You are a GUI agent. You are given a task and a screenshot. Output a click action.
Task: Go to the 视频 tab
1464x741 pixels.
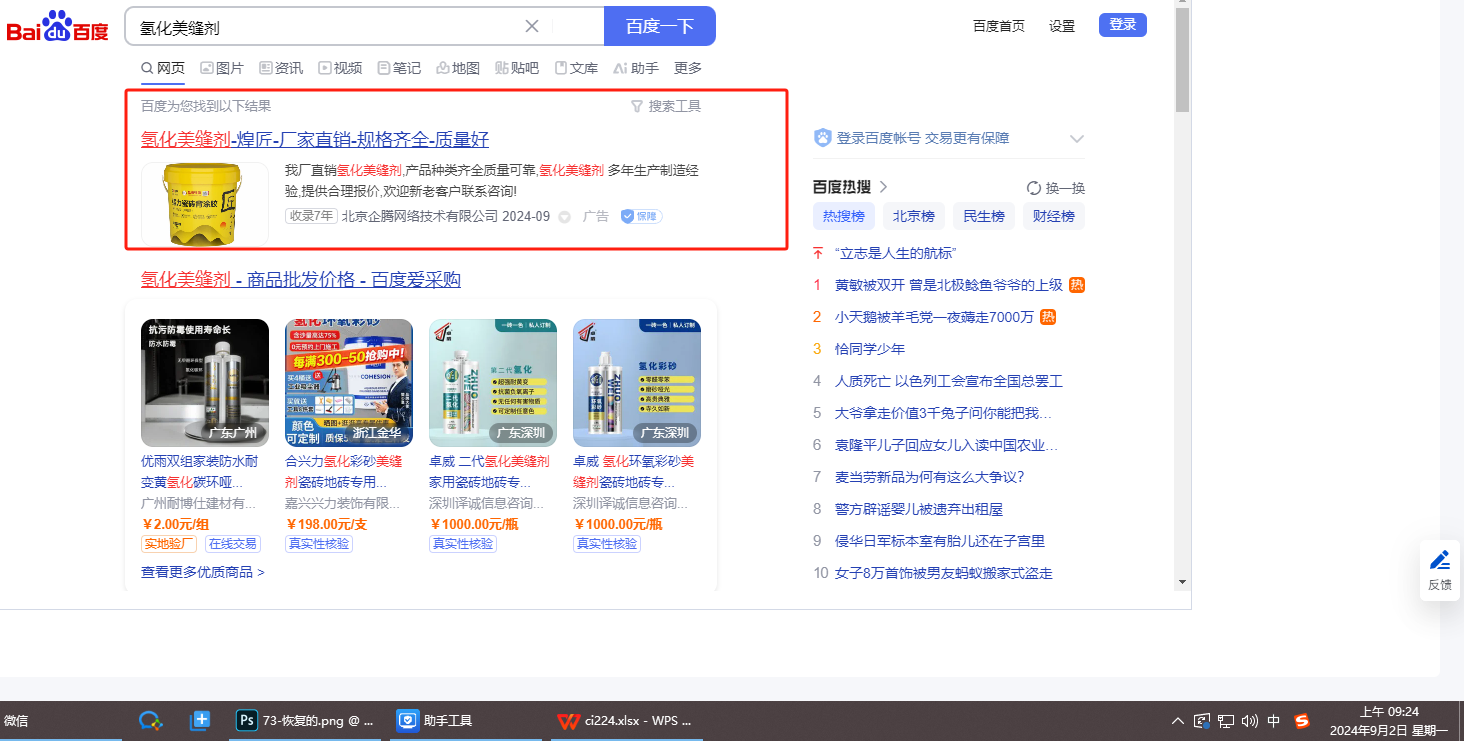pos(340,68)
